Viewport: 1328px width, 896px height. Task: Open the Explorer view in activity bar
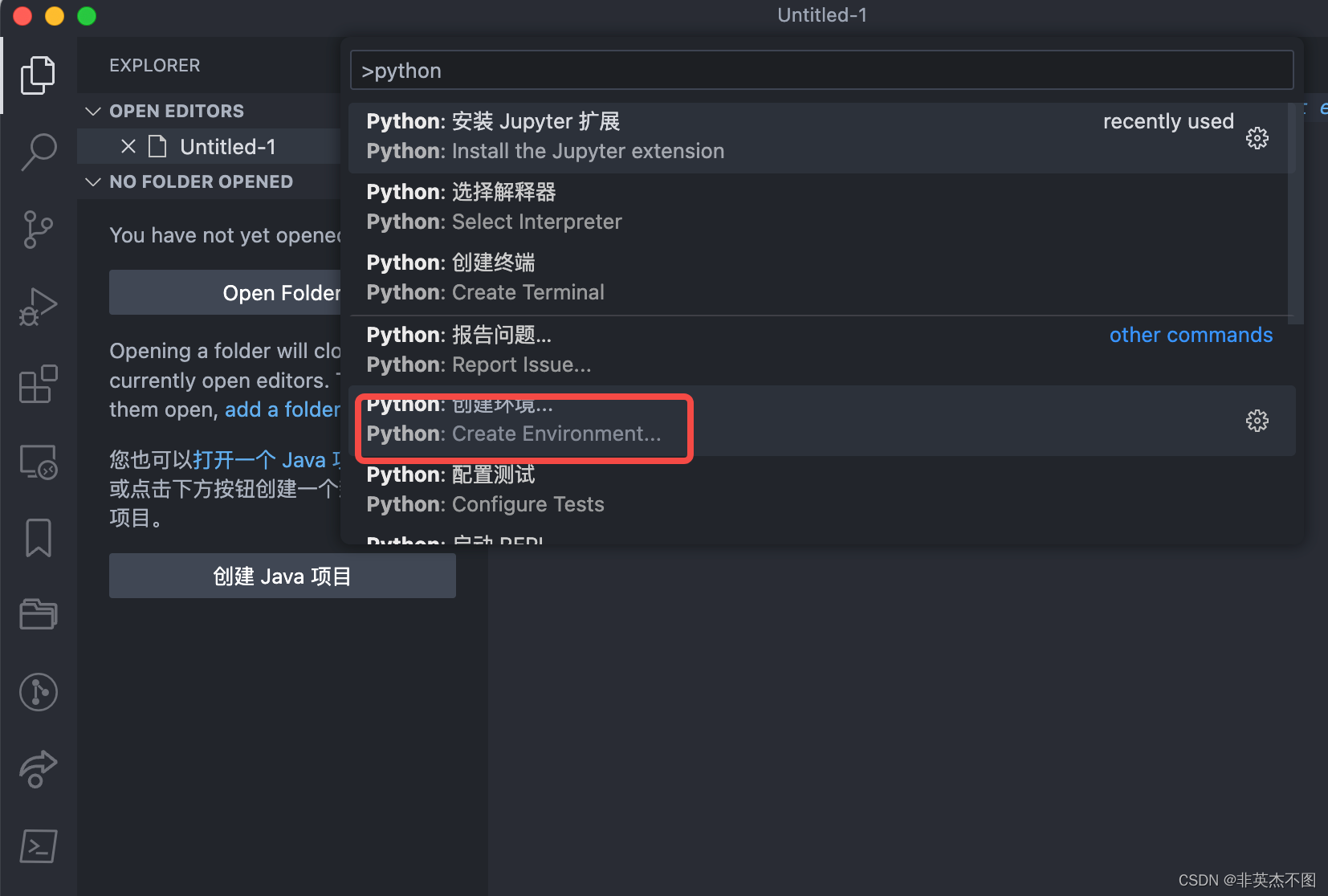38,75
